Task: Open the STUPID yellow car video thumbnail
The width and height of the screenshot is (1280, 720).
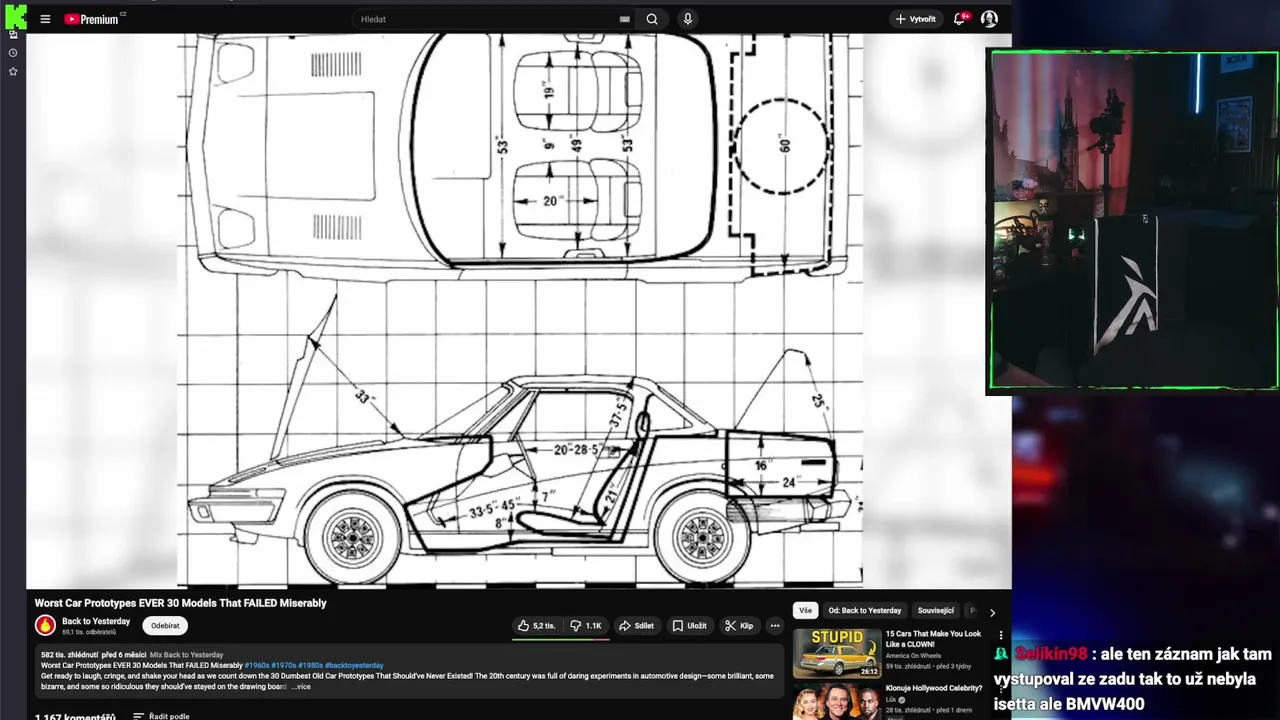Action: pos(837,653)
